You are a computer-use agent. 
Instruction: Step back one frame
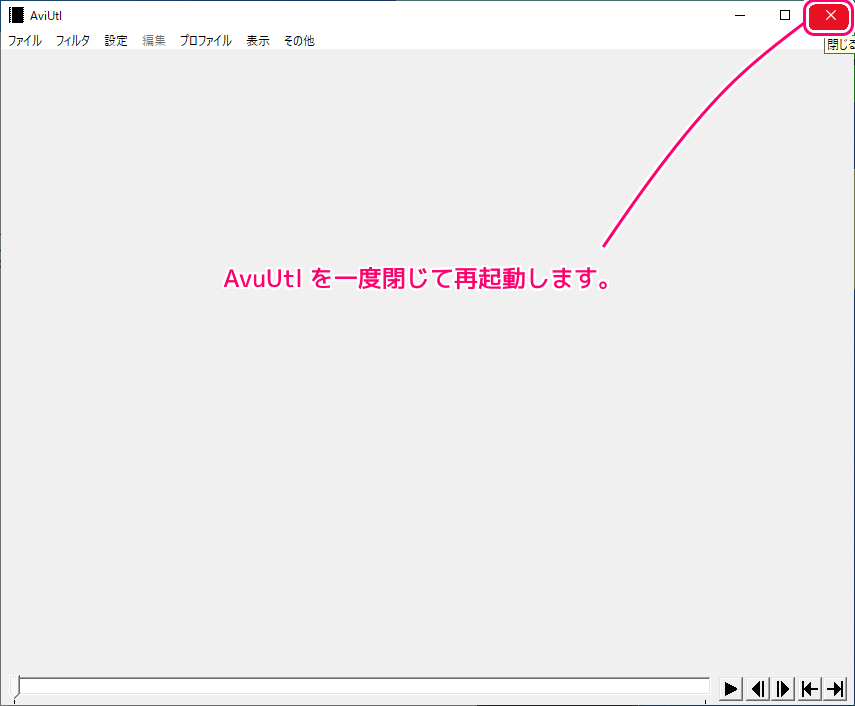point(757,689)
